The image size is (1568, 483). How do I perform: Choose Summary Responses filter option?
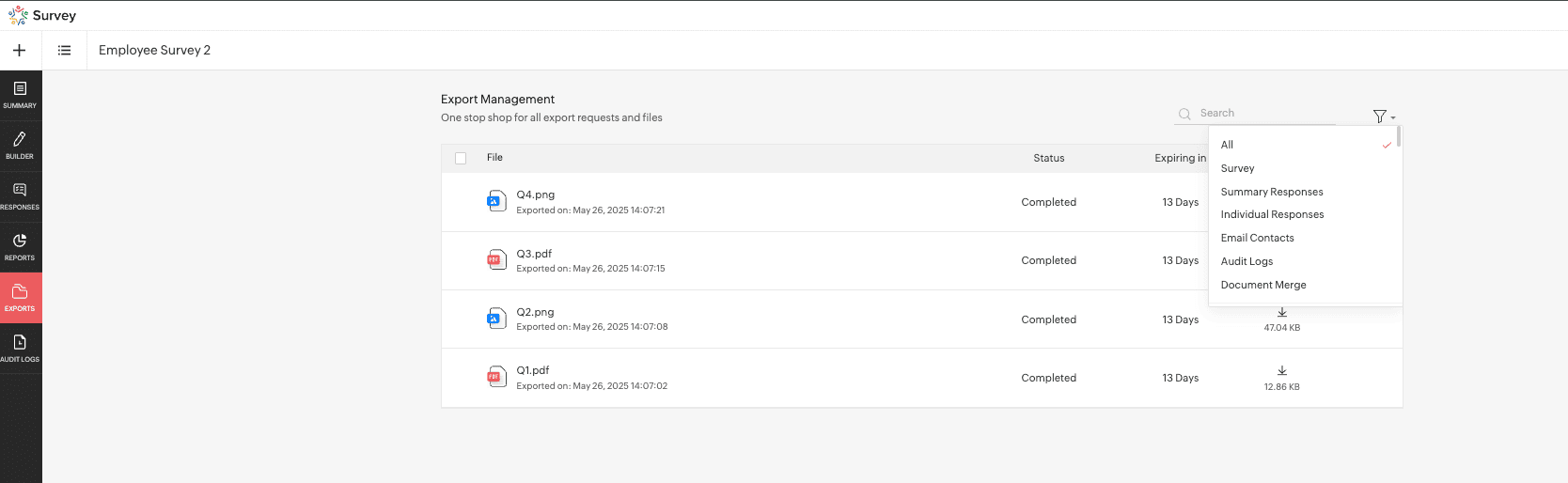[1271, 192]
